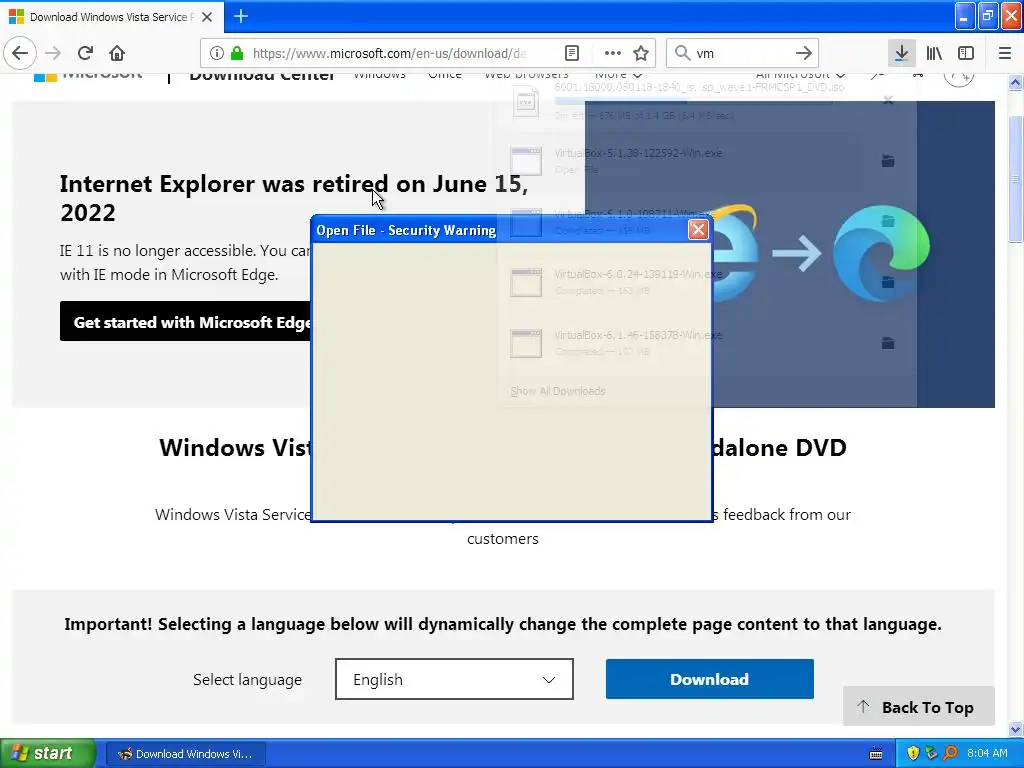Open the Windows XP start menu
Viewport: 1024px width, 768px height.
pyautogui.click(x=48, y=753)
